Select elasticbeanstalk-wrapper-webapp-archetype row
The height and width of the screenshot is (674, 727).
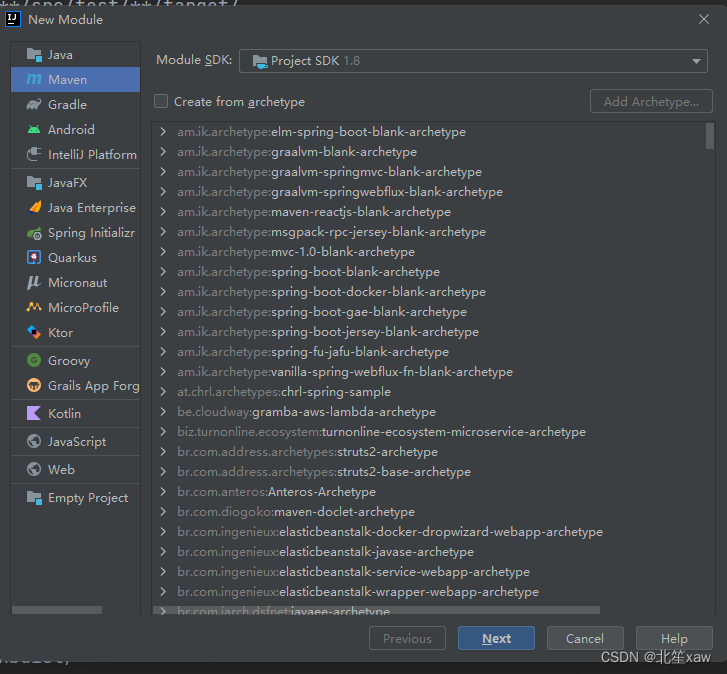tap(433, 591)
